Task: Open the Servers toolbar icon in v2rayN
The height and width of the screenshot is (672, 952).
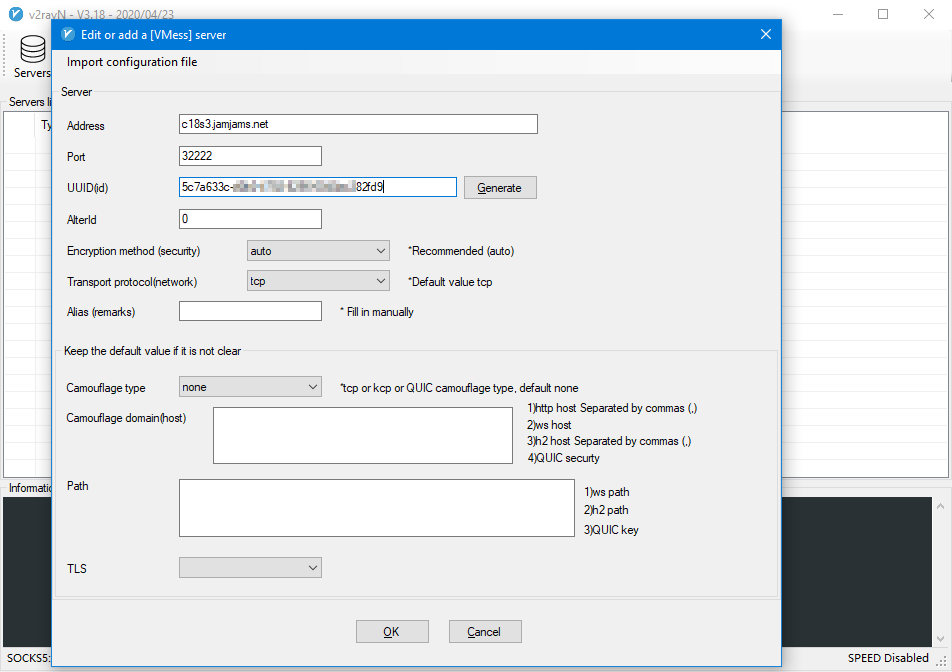Action: [32, 56]
